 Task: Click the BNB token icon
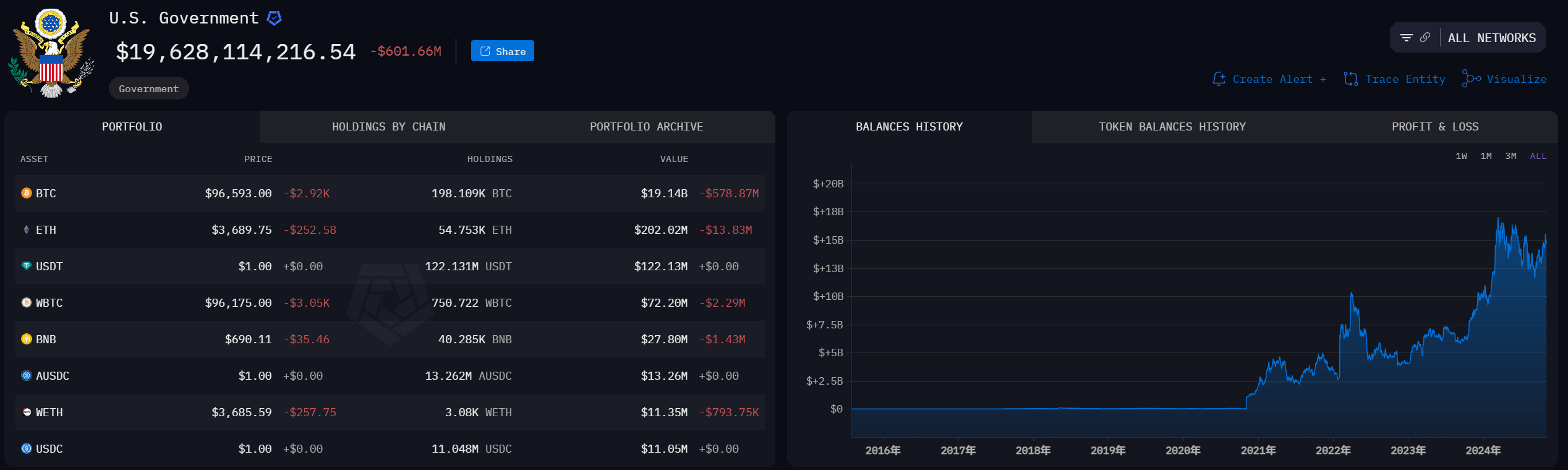tap(27, 339)
